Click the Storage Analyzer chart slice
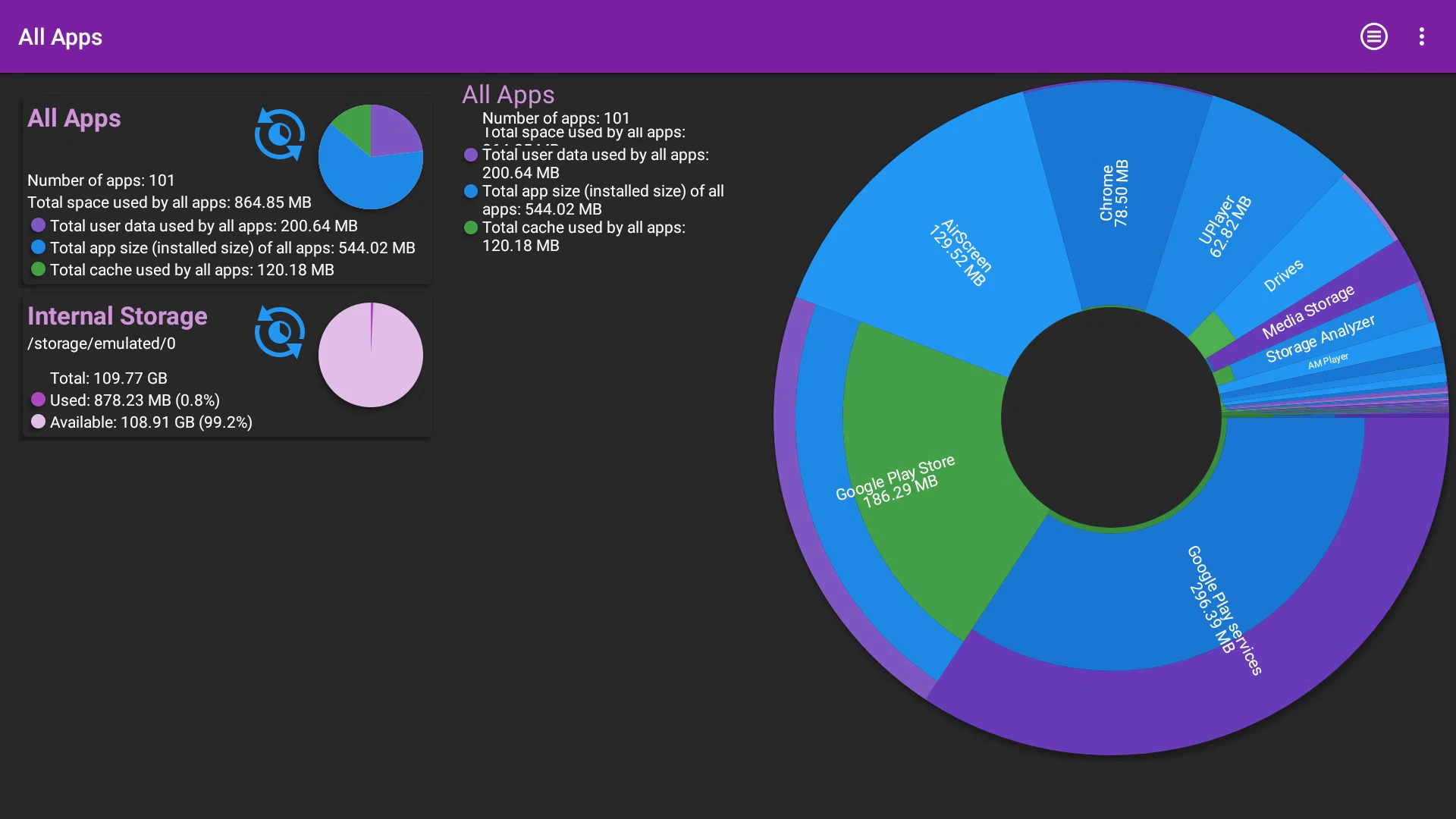Viewport: 1456px width, 819px height. [x=1319, y=338]
